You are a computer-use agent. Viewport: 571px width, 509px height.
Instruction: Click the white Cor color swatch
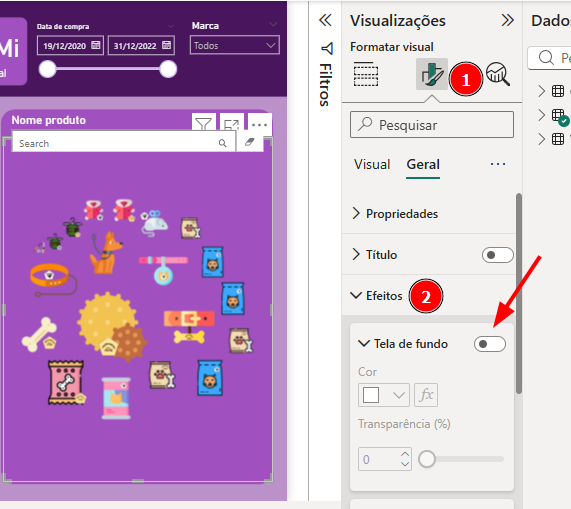tap(371, 395)
